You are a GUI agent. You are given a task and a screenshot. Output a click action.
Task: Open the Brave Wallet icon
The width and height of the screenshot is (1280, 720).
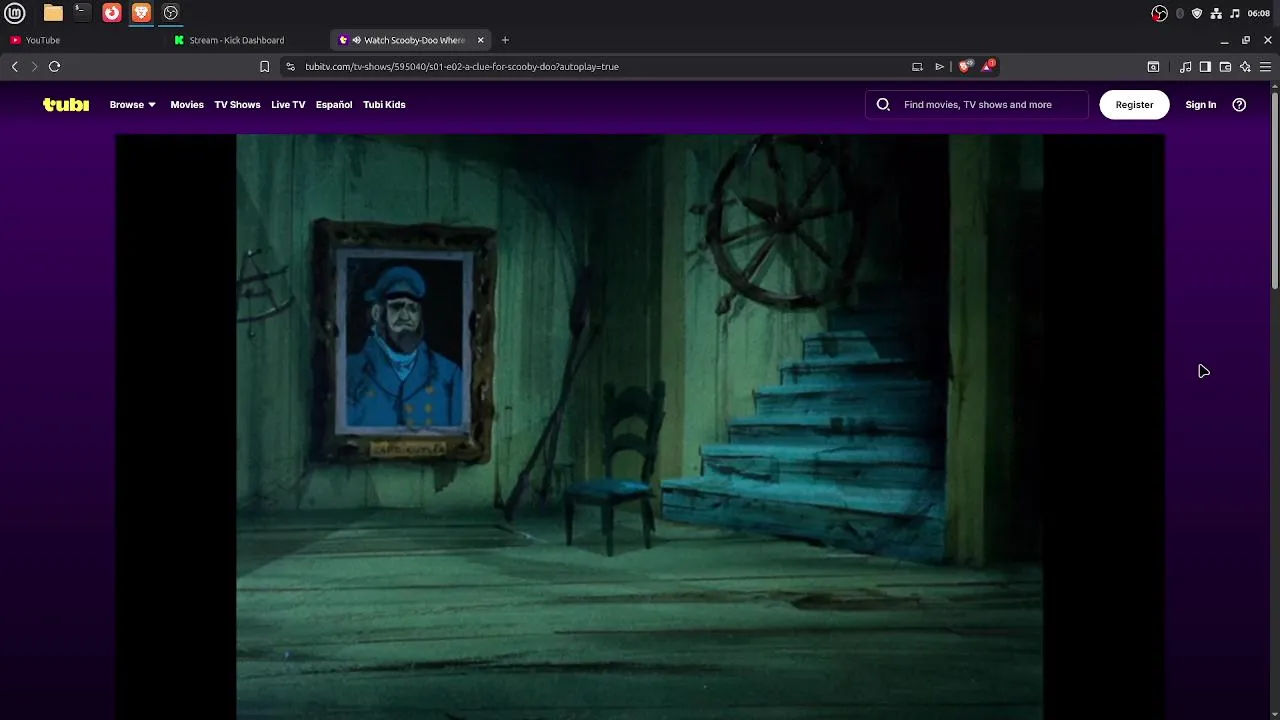1225,67
